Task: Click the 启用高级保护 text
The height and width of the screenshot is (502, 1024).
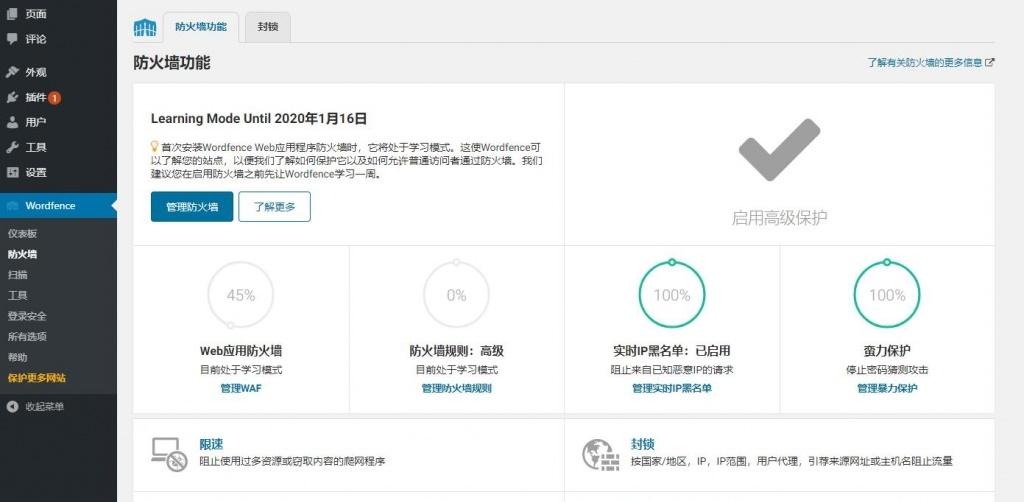Action: pyautogui.click(x=779, y=218)
